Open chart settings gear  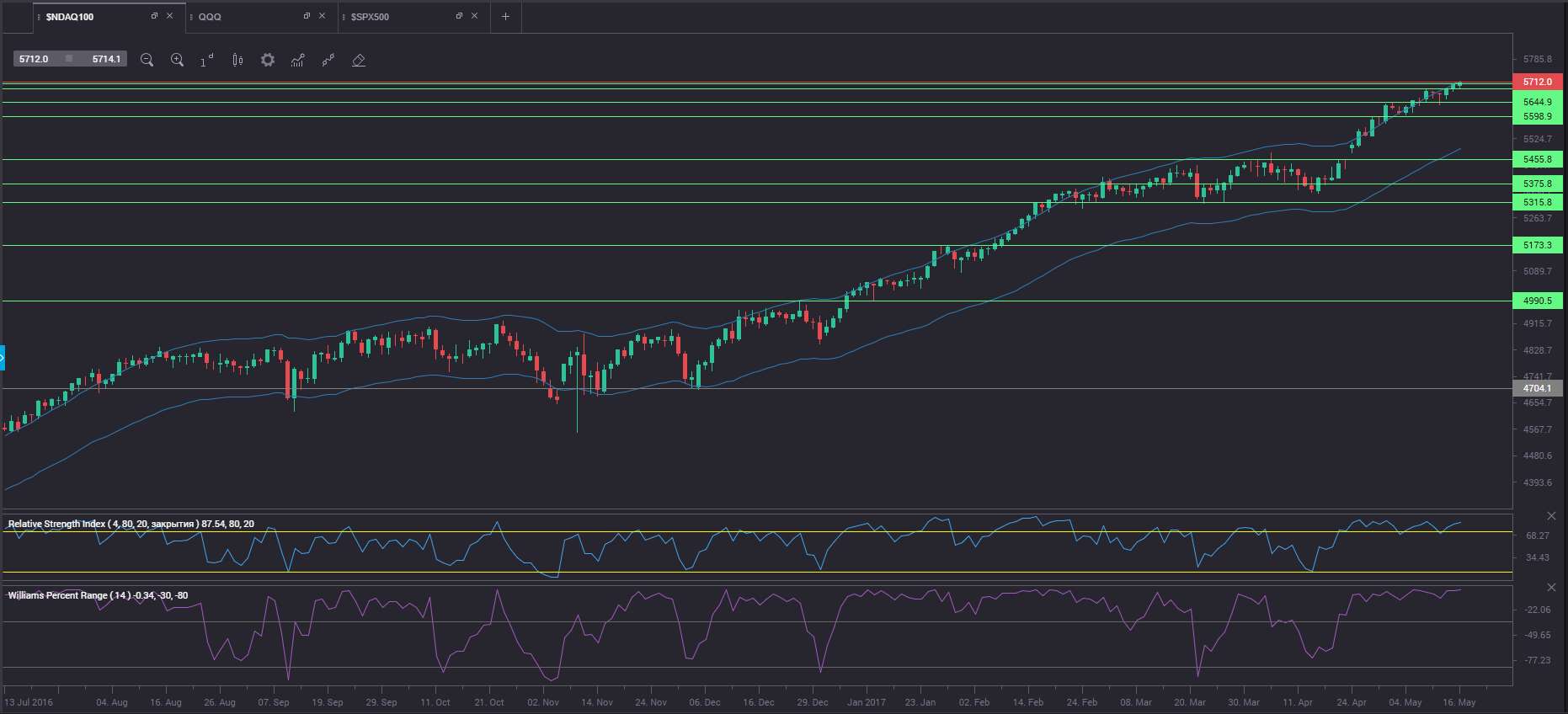[x=268, y=60]
